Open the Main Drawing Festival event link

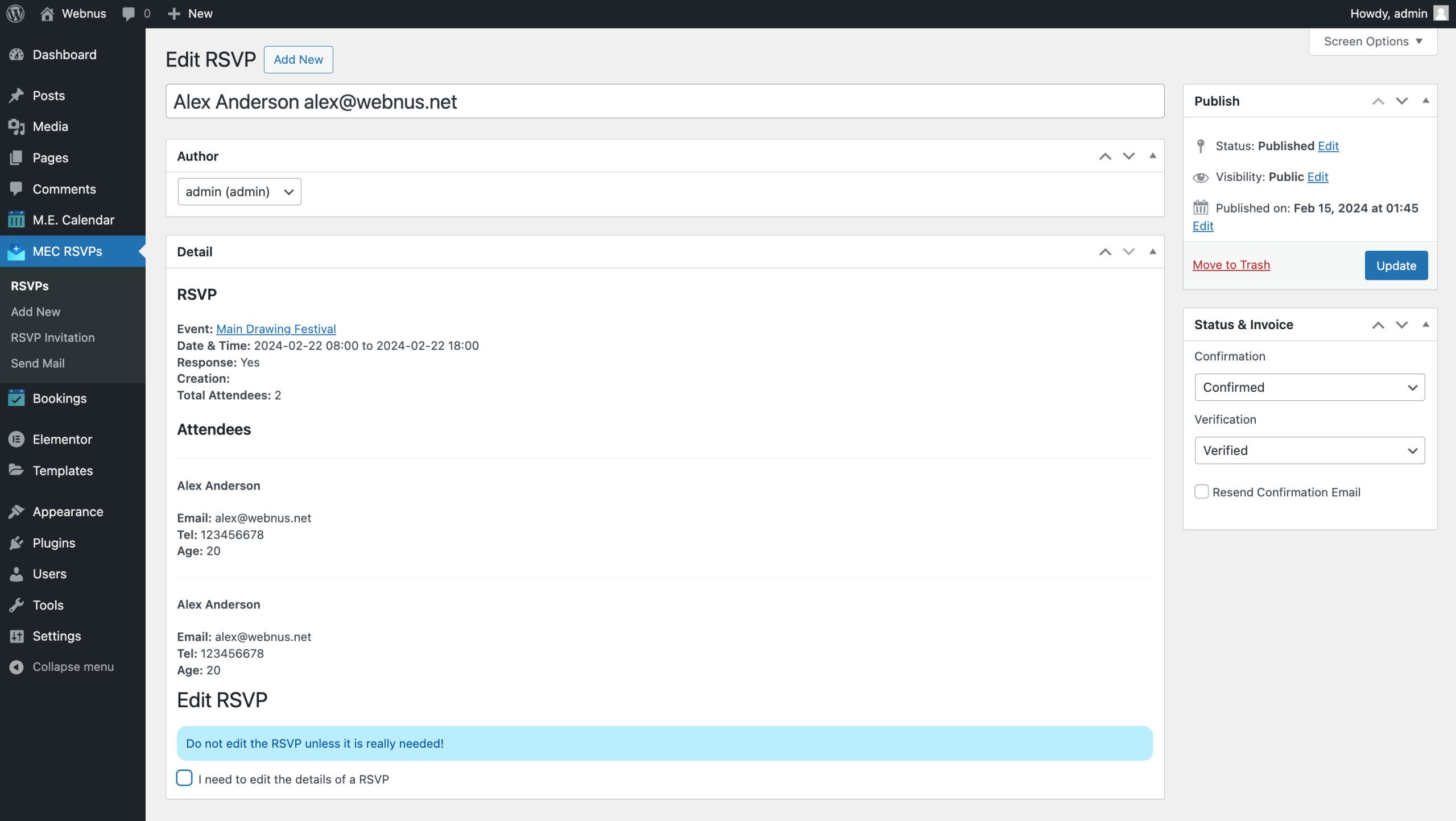tap(276, 329)
